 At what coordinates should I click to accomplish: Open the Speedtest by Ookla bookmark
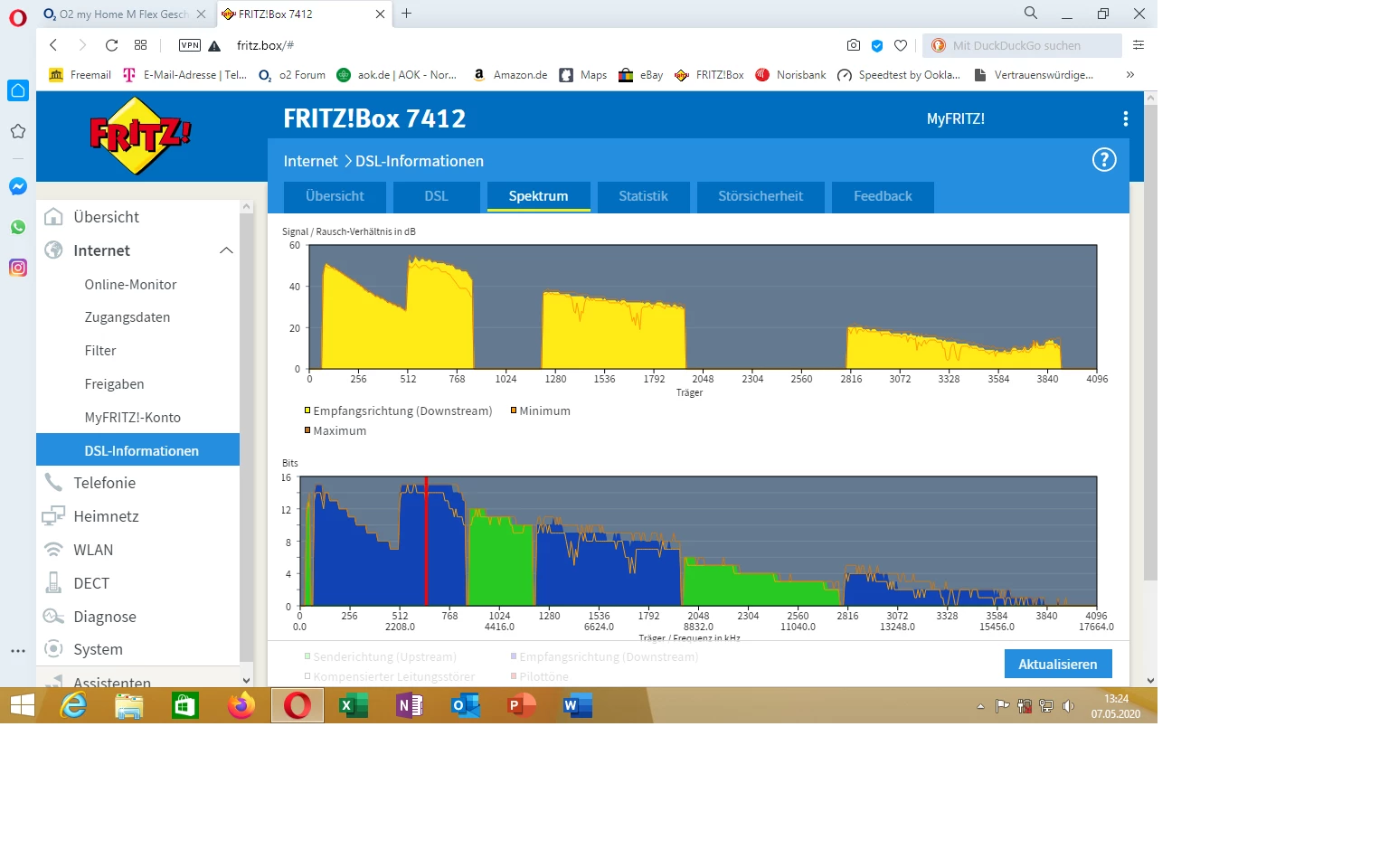coord(899,75)
